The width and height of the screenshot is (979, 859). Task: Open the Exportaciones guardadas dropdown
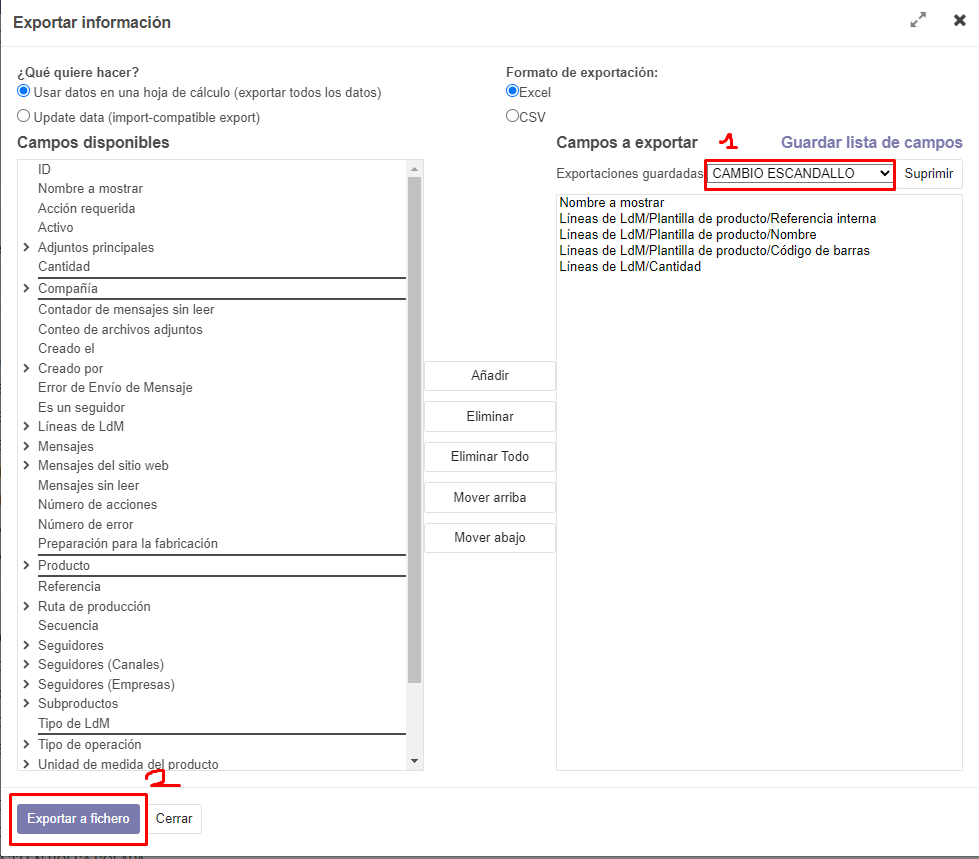(799, 173)
